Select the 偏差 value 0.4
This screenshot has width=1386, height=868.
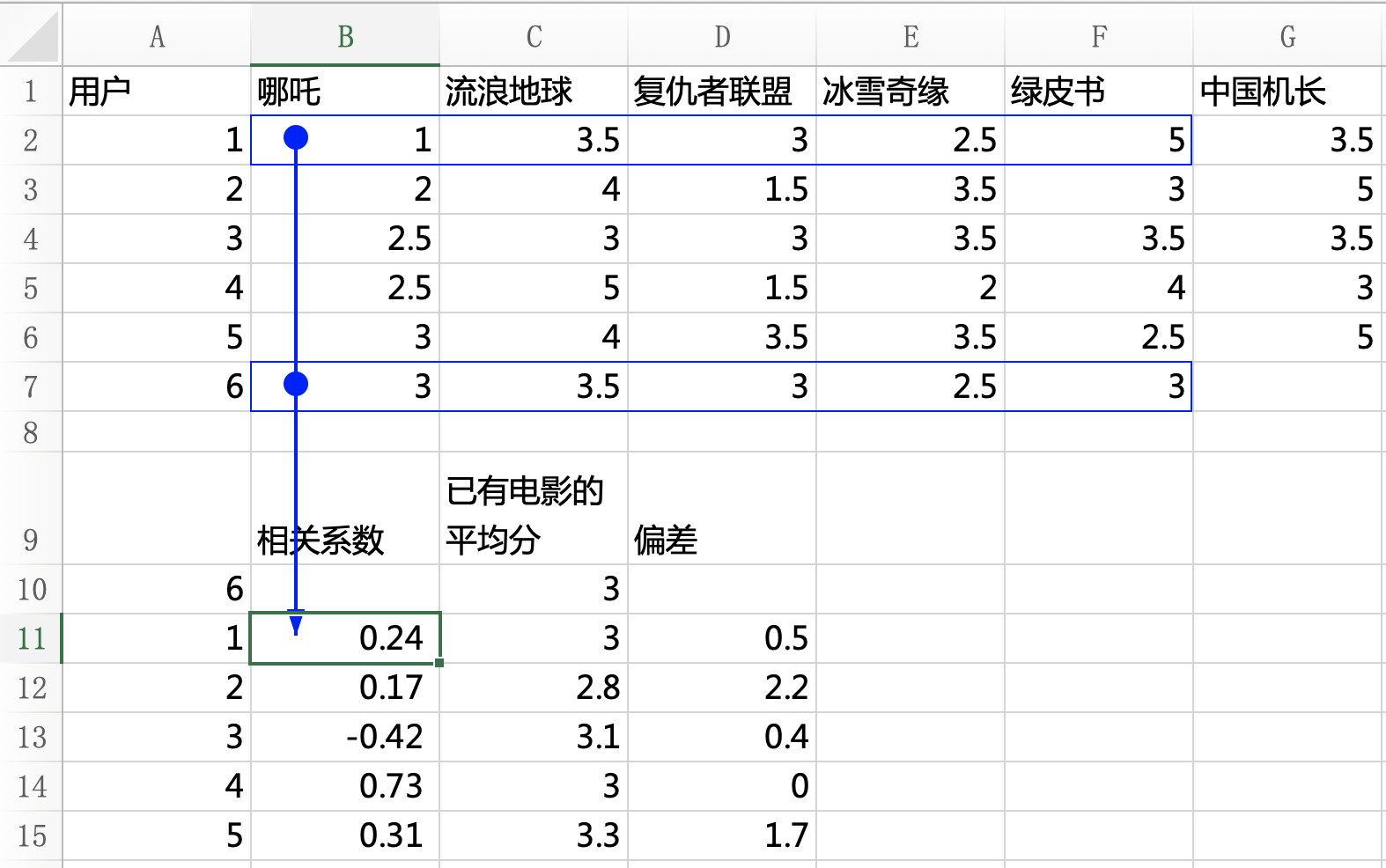[x=722, y=737]
